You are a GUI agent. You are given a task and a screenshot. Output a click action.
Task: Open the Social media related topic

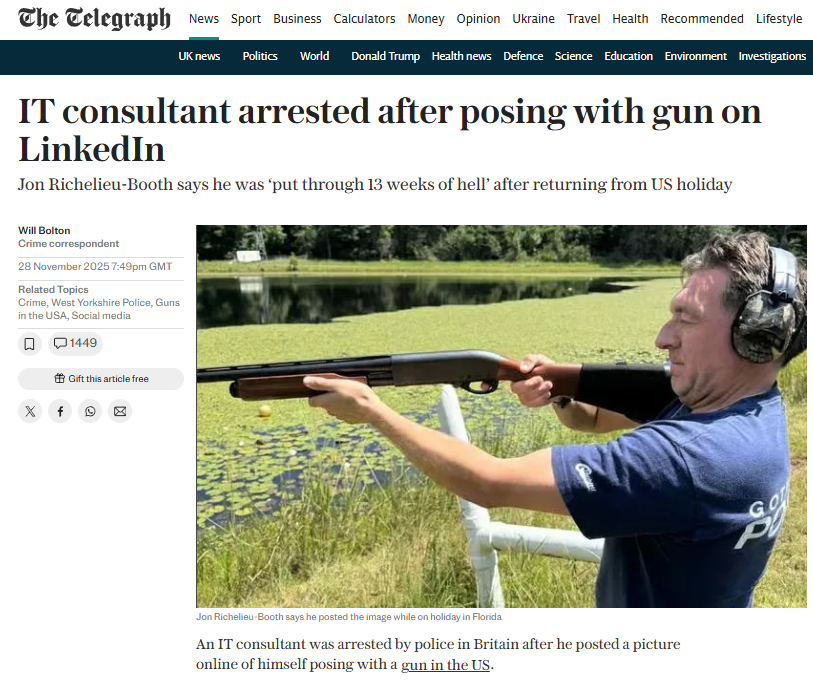click(101, 315)
